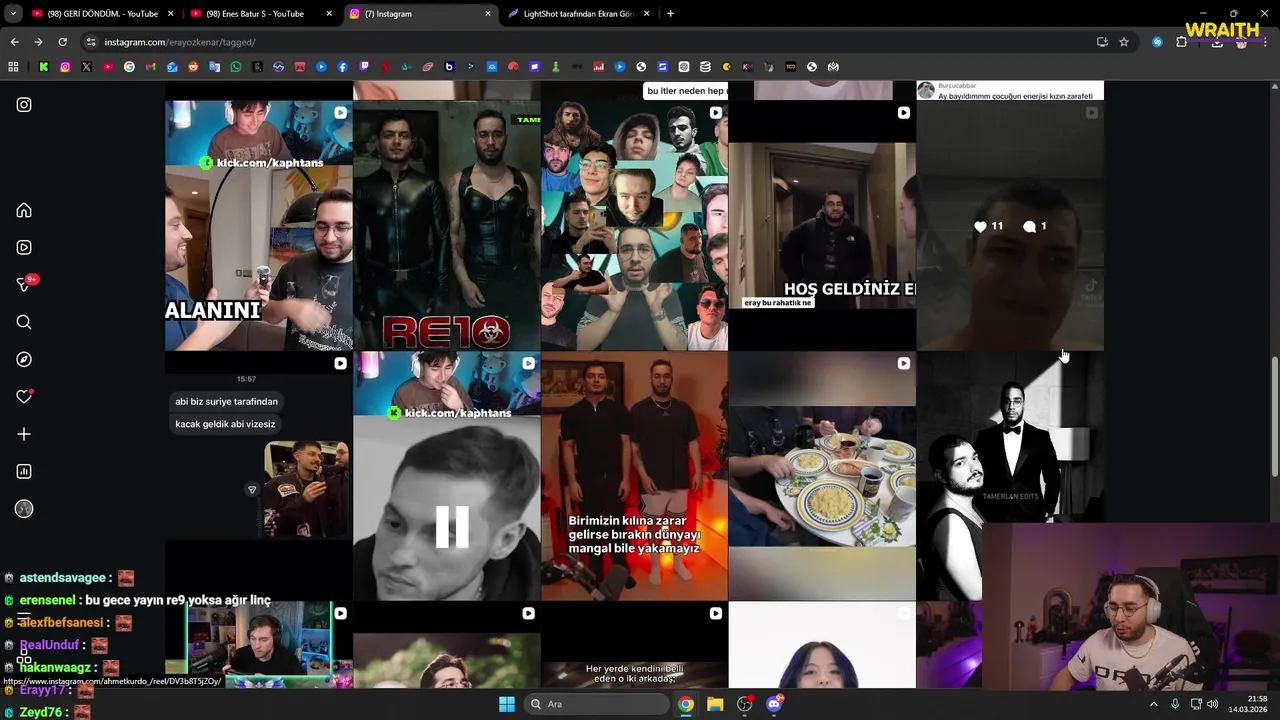This screenshot has width=1280, height=720.
Task: Bookmark this page with the star
Action: [1124, 42]
